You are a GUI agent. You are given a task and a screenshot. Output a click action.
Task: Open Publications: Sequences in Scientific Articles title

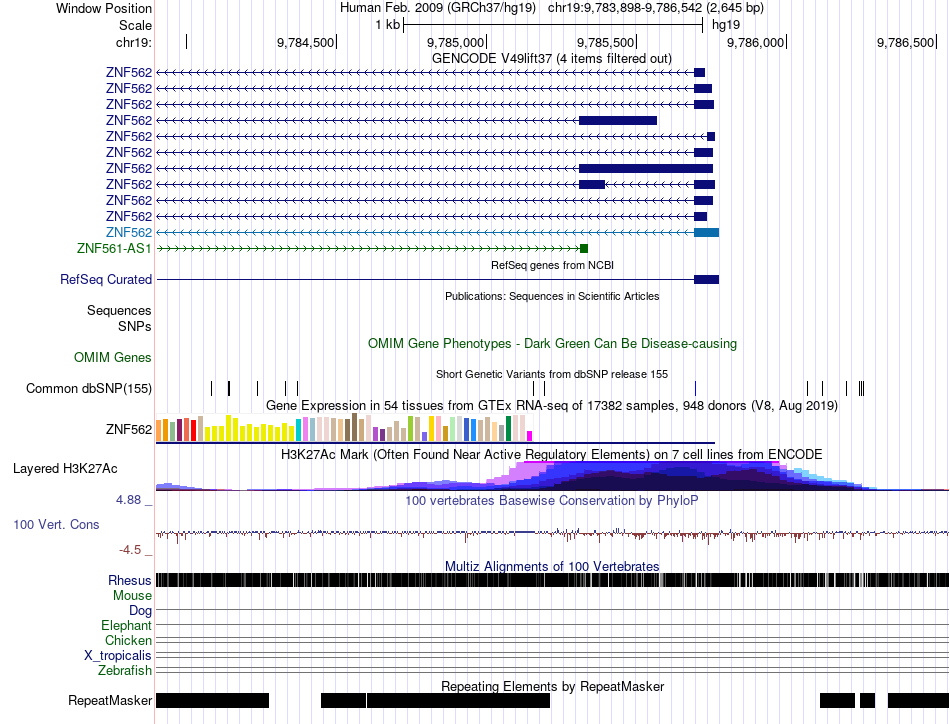pyautogui.click(x=552, y=296)
